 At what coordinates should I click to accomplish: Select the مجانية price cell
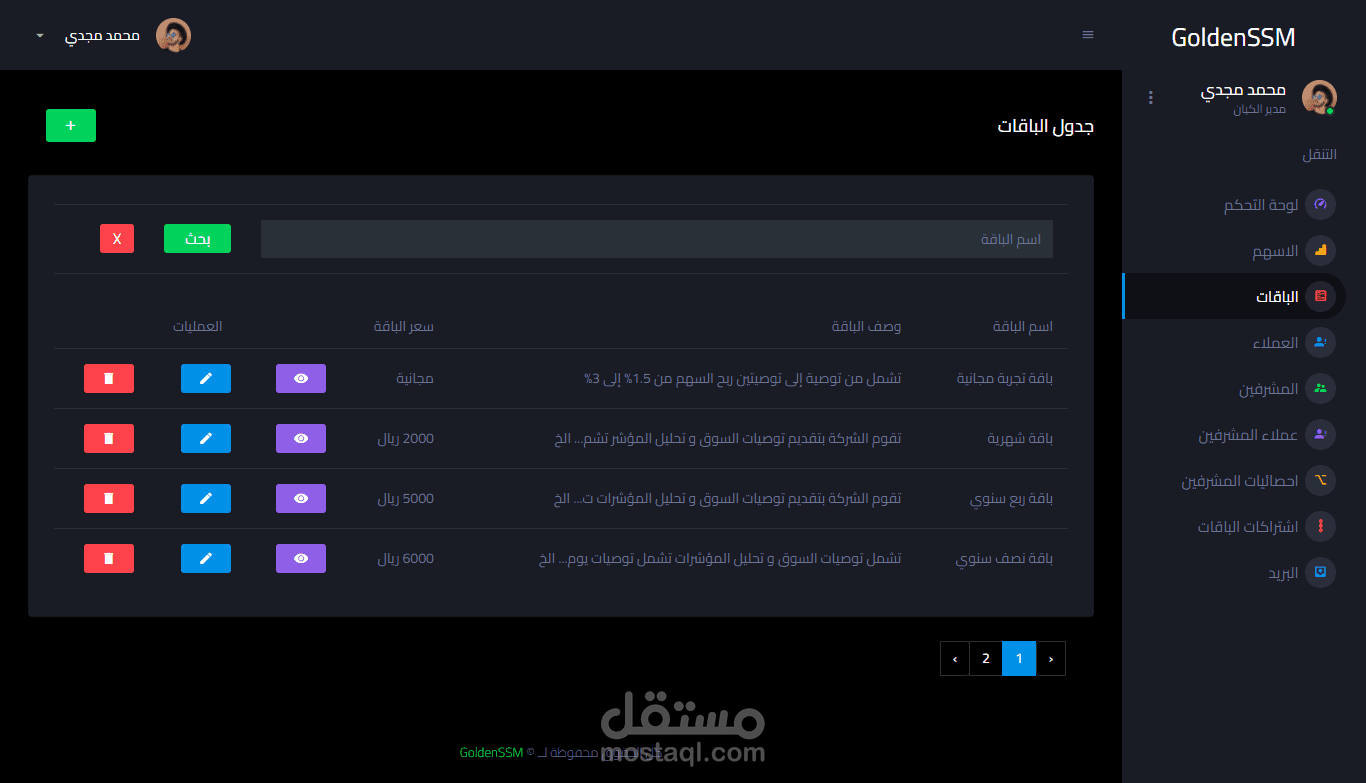[x=415, y=379]
